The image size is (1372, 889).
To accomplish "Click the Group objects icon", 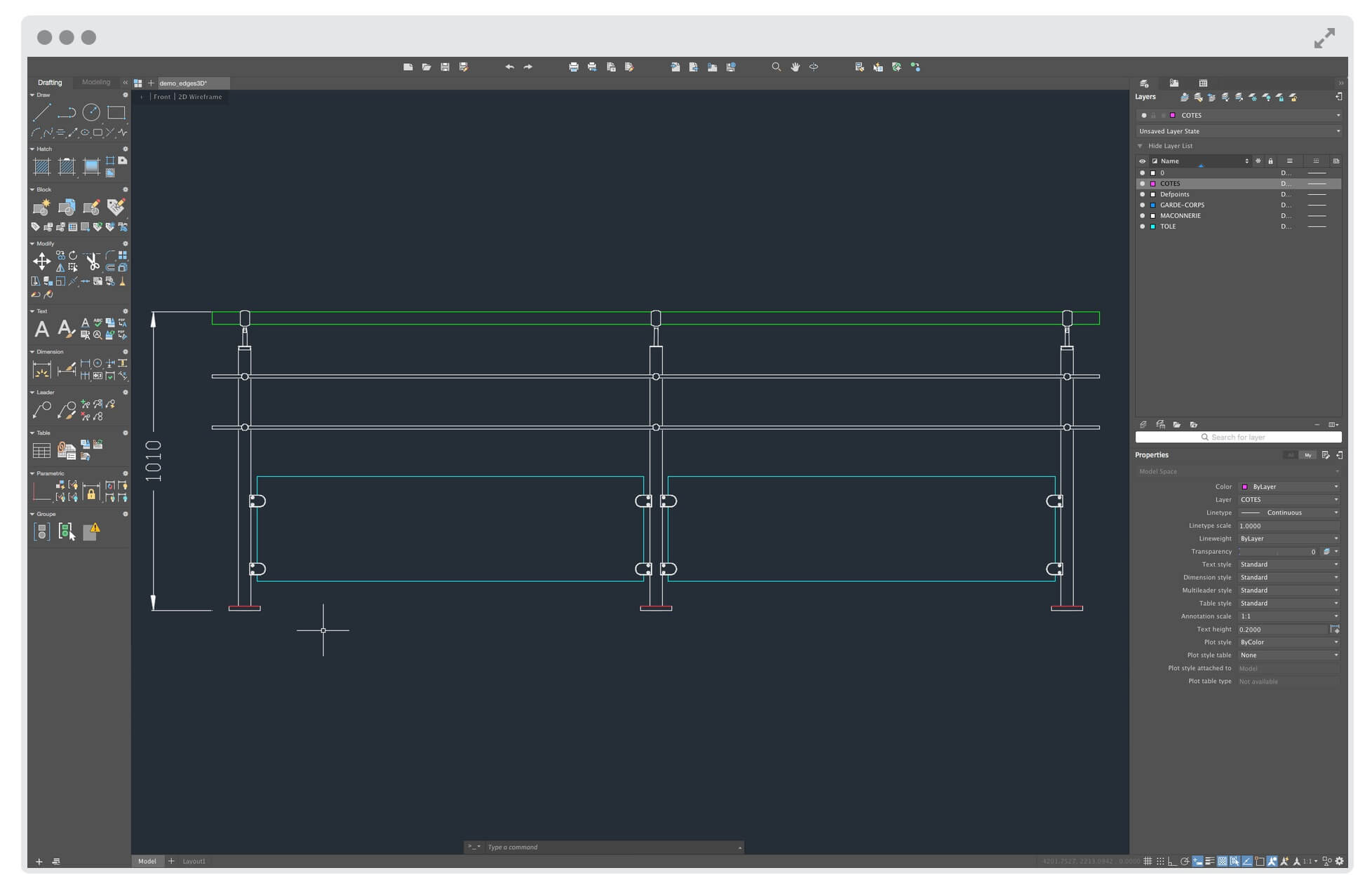I will point(42,532).
